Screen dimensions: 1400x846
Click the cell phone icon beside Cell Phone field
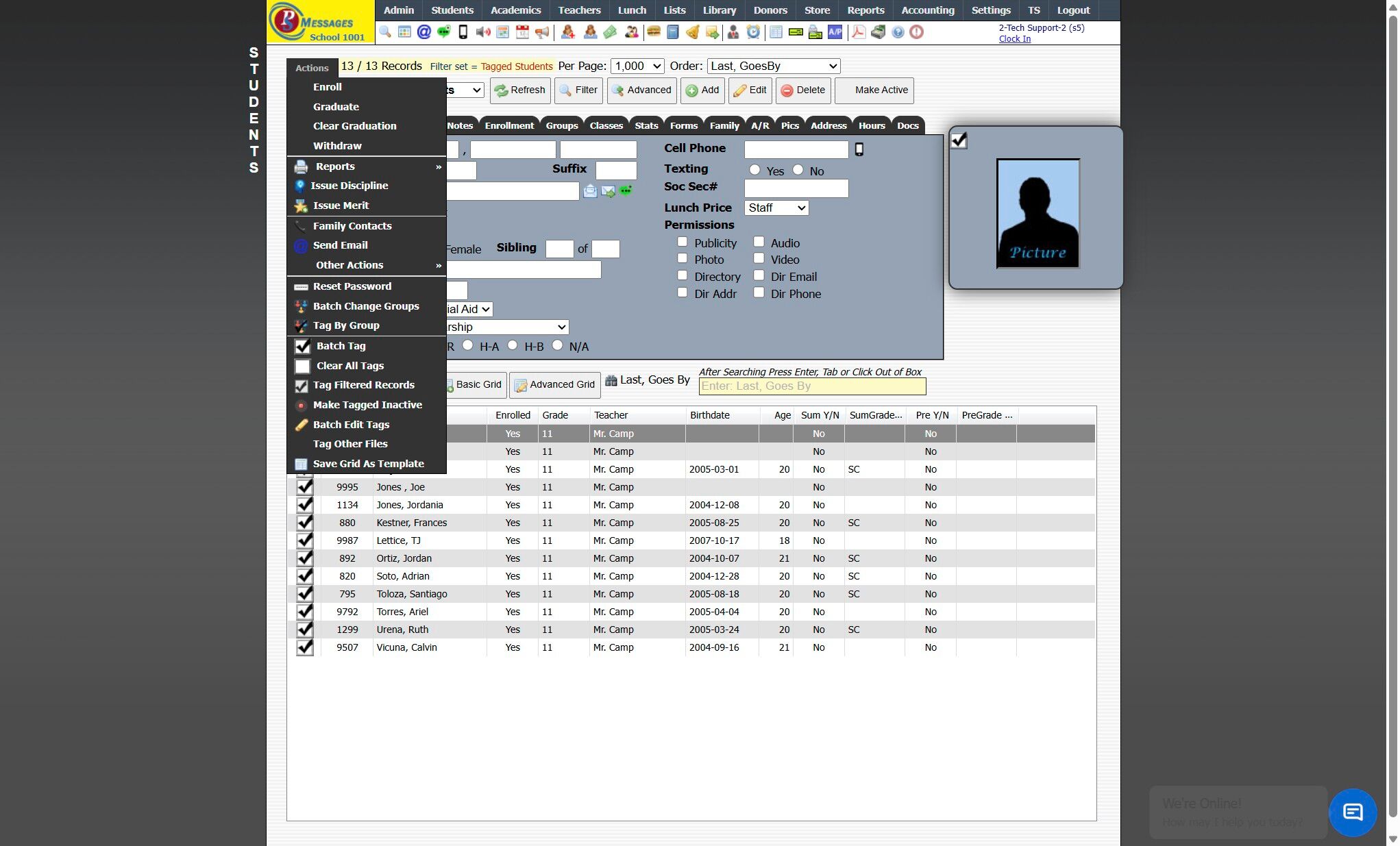[859, 149]
